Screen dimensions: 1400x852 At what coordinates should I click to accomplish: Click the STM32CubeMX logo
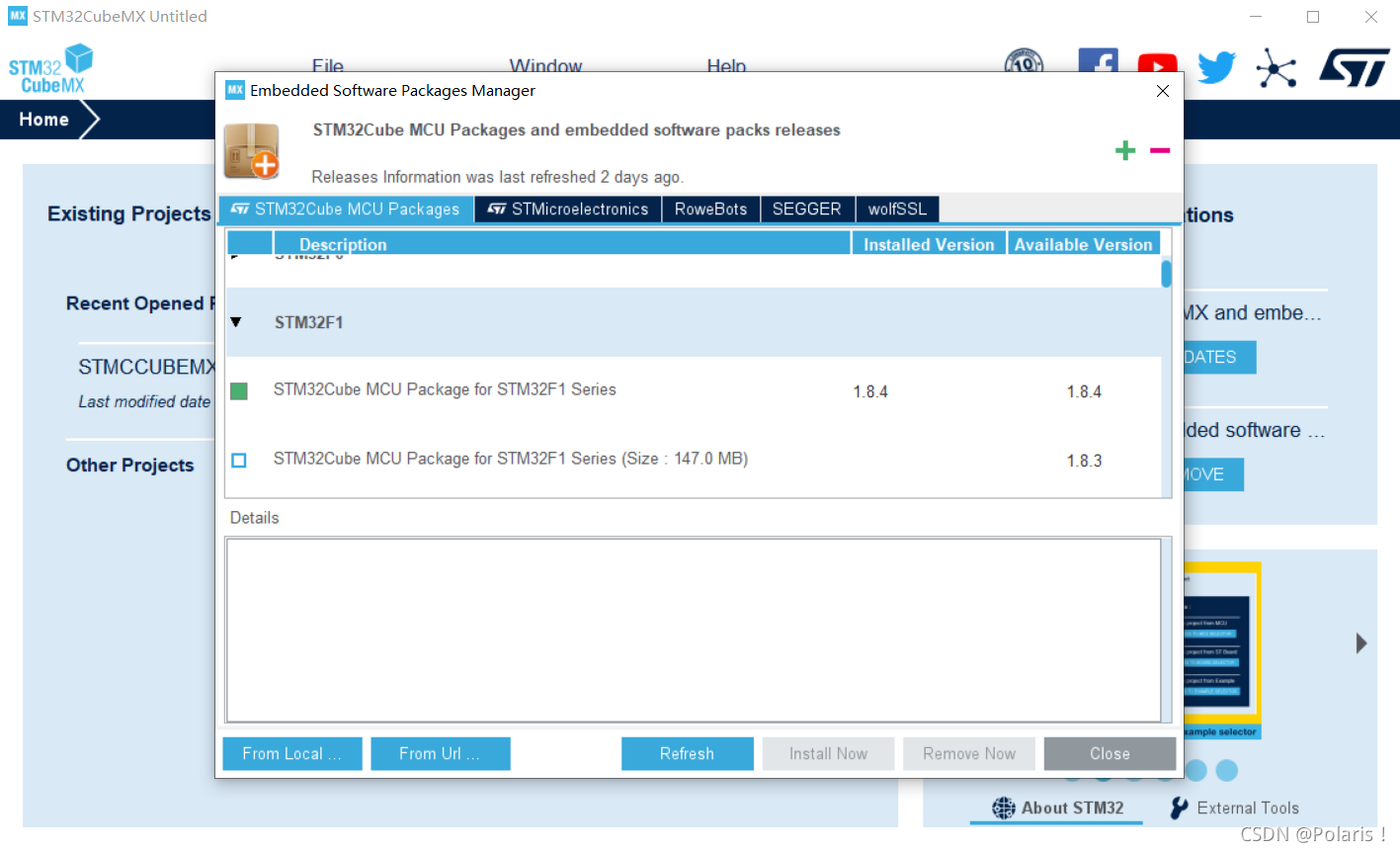(x=50, y=68)
